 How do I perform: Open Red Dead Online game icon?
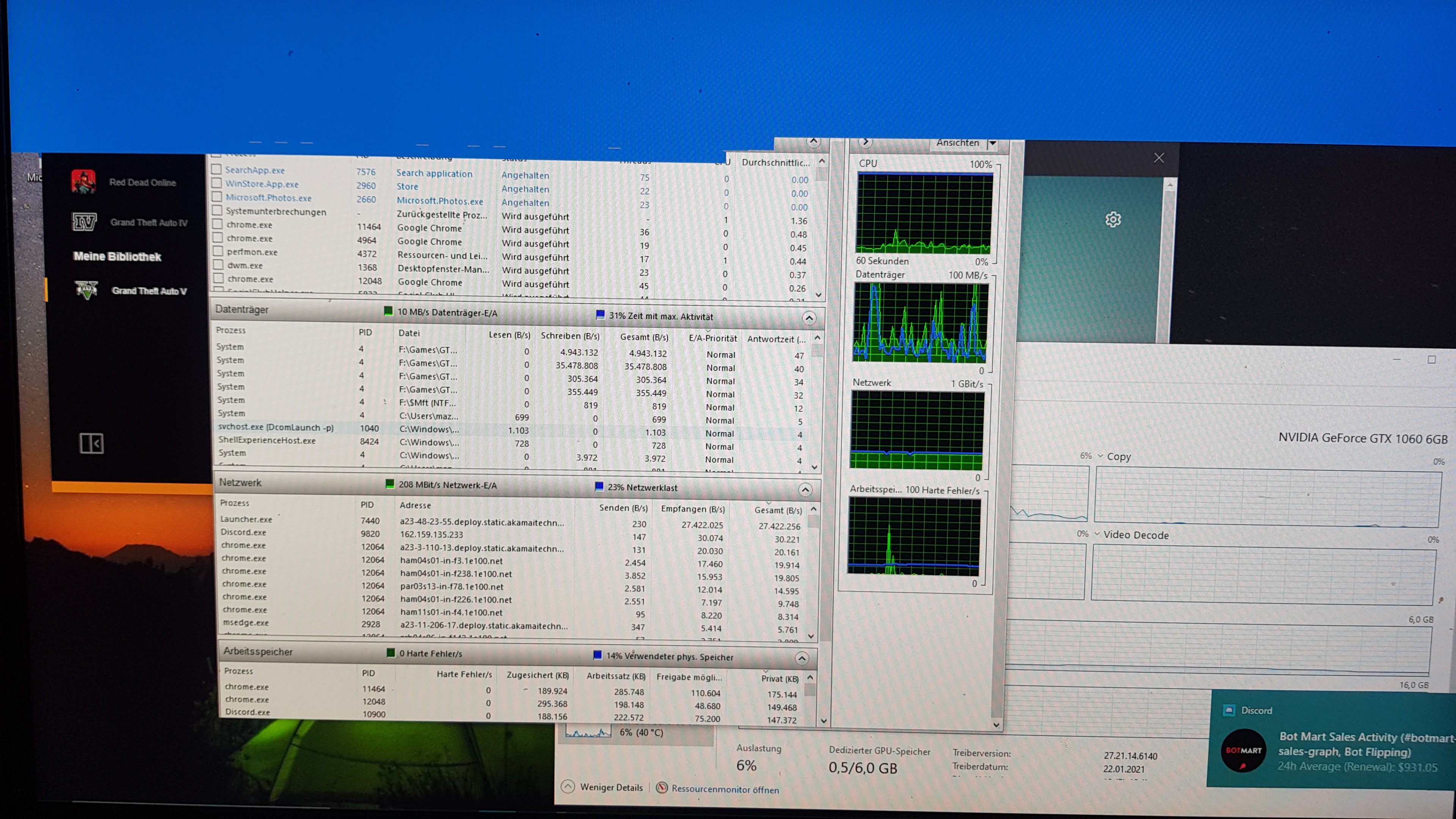[x=83, y=182]
